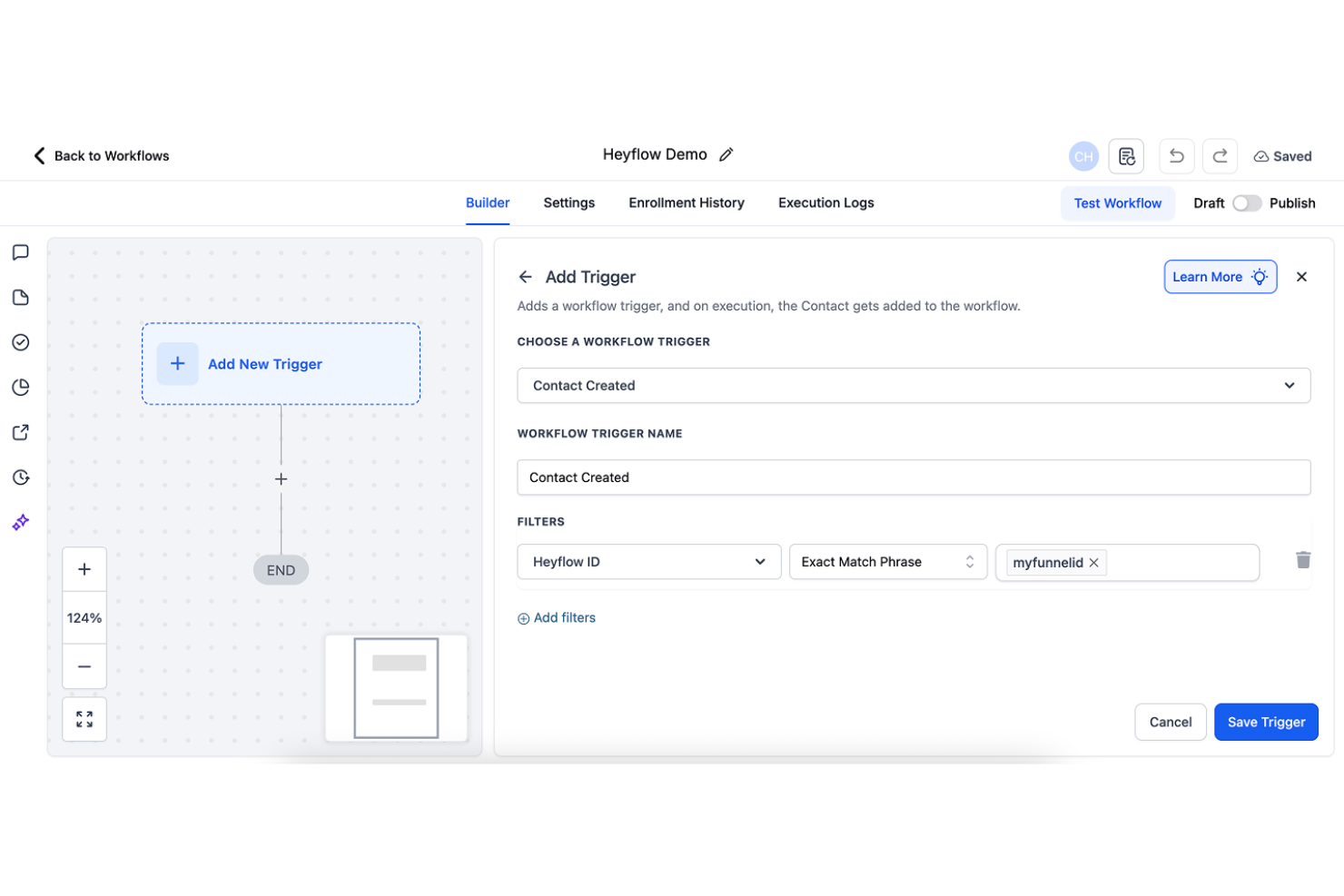Open the workflow notes document icon

[x=1126, y=156]
